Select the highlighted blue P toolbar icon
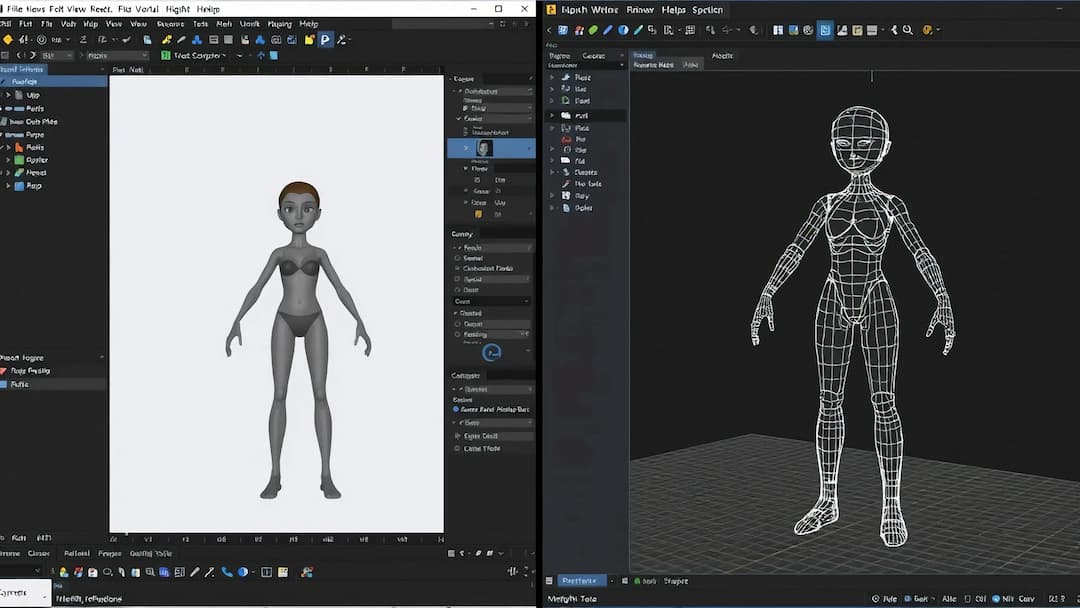 click(325, 40)
